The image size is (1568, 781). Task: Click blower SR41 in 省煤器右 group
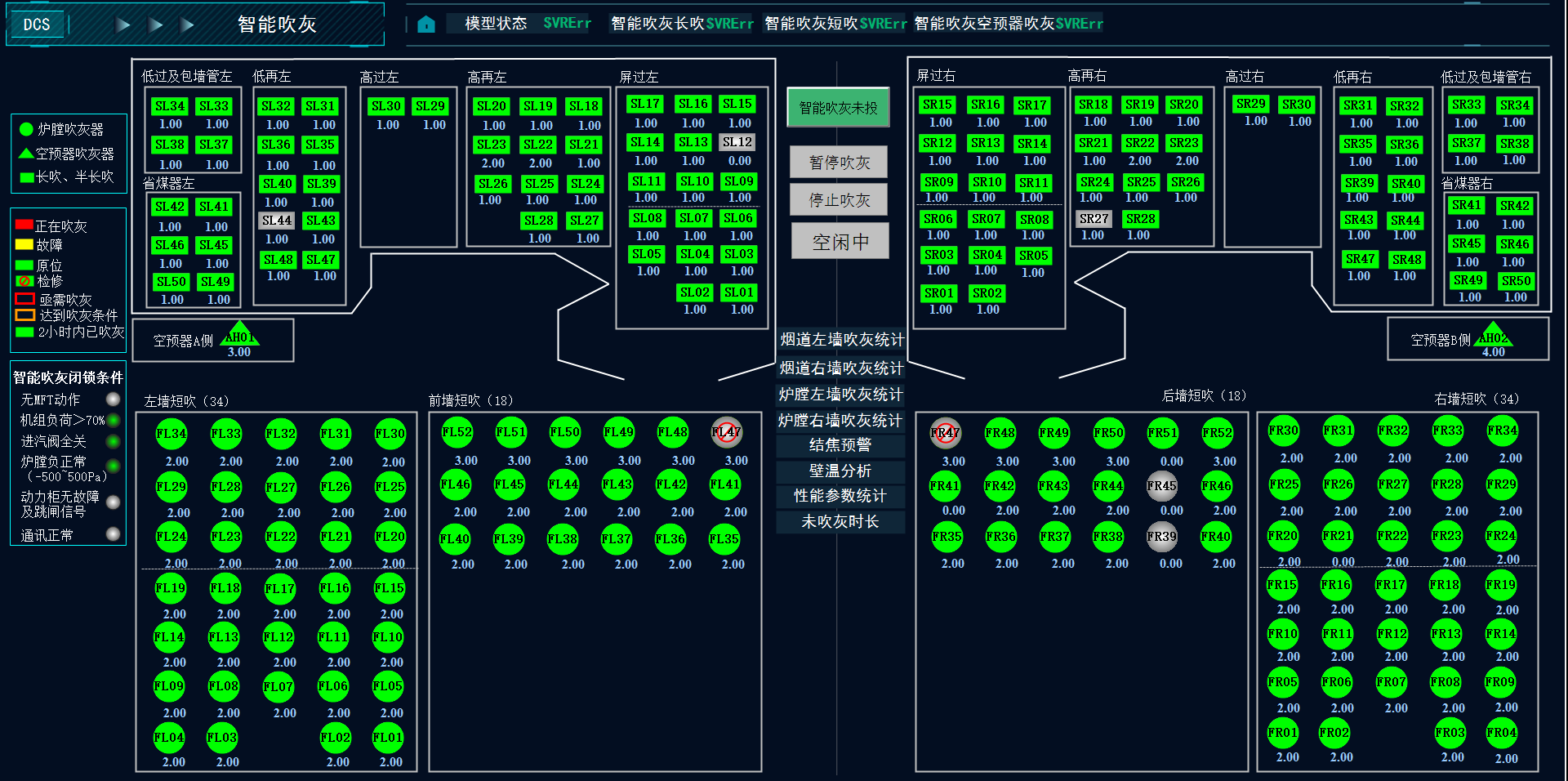tap(1468, 205)
